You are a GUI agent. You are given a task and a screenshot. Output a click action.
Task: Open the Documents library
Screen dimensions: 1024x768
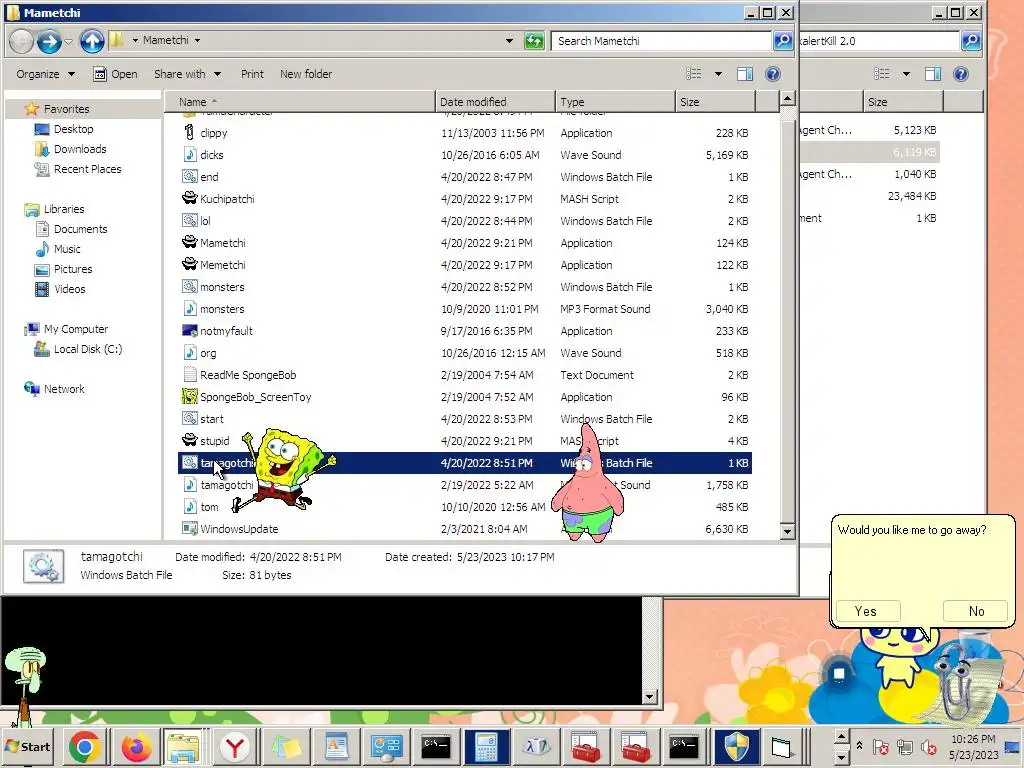(71, 229)
